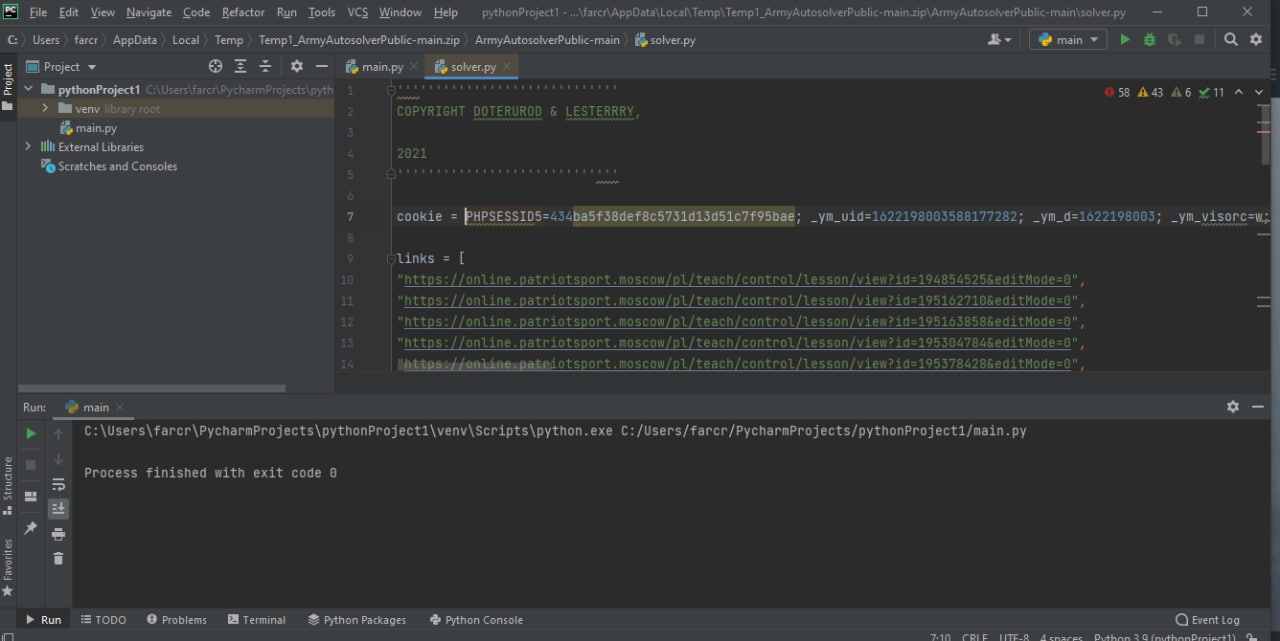The width and height of the screenshot is (1280, 641).
Task: Open the Project view dropdown
Action: [x=62, y=66]
